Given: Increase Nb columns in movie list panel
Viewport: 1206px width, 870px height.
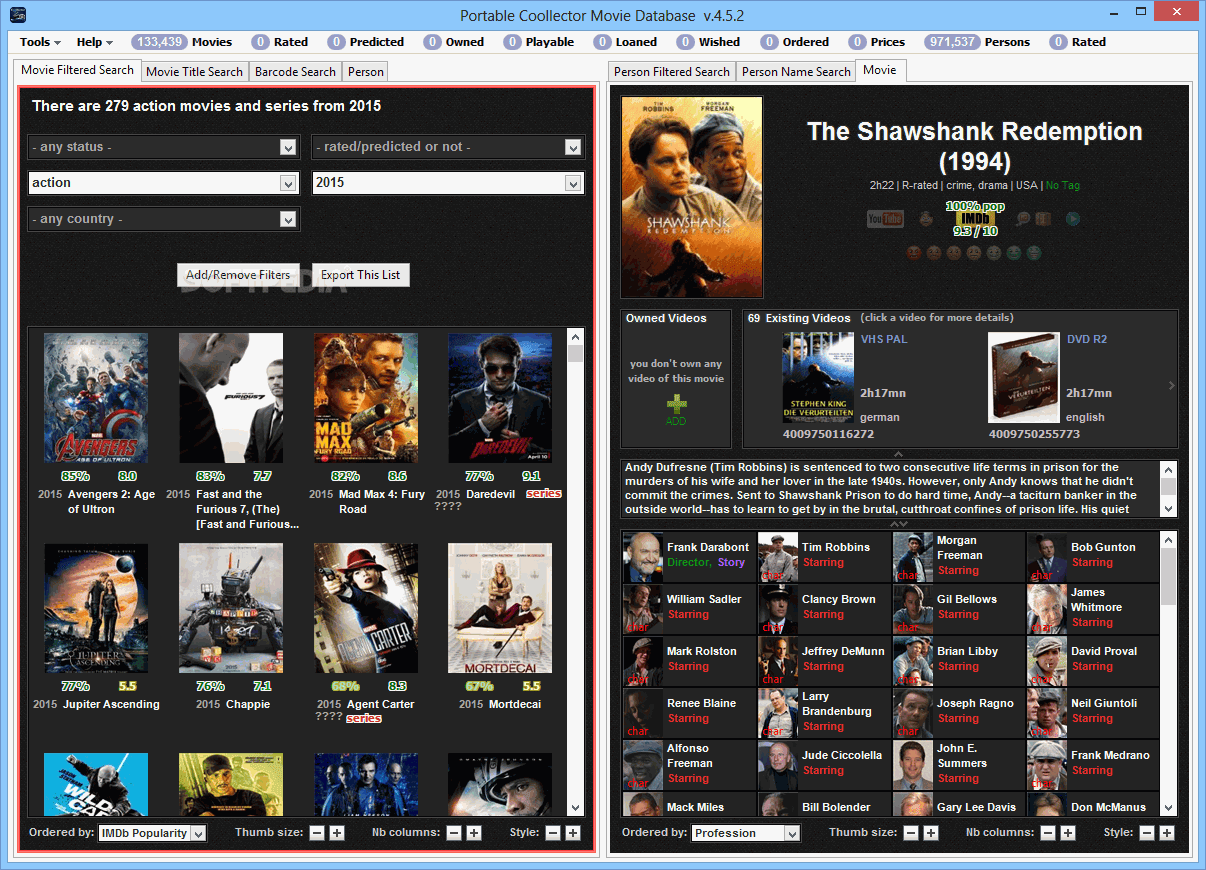Looking at the screenshot, I should click(474, 833).
